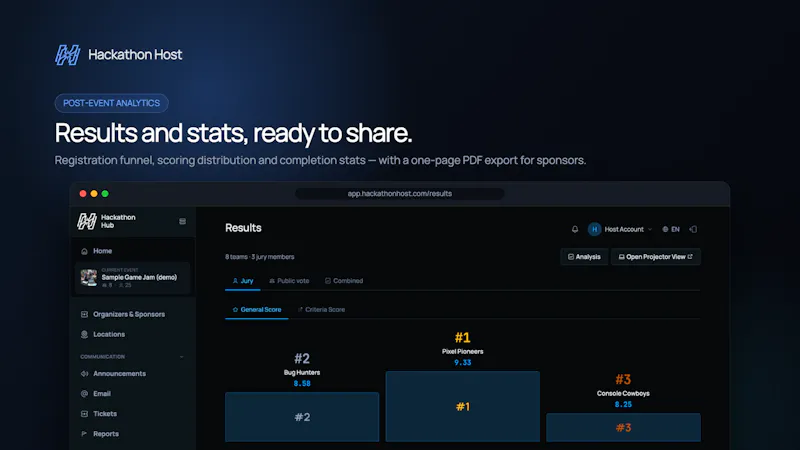The image size is (800, 450).
Task: Click the logout icon in header
Action: pos(693,229)
